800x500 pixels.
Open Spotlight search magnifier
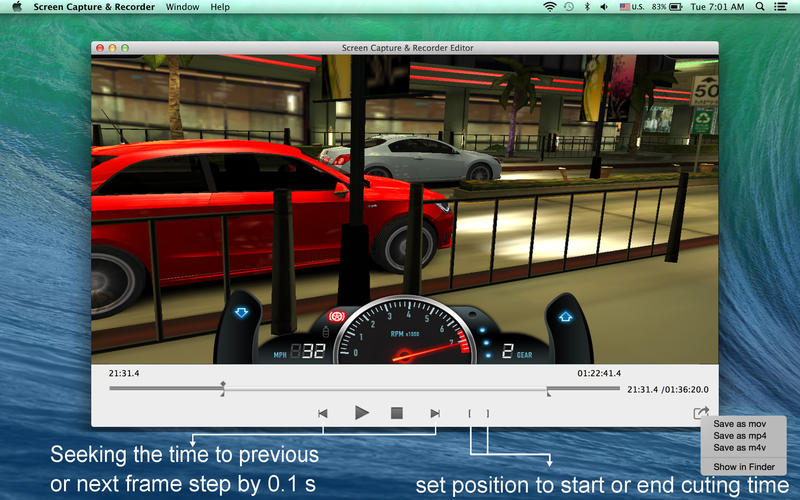tap(760, 7)
